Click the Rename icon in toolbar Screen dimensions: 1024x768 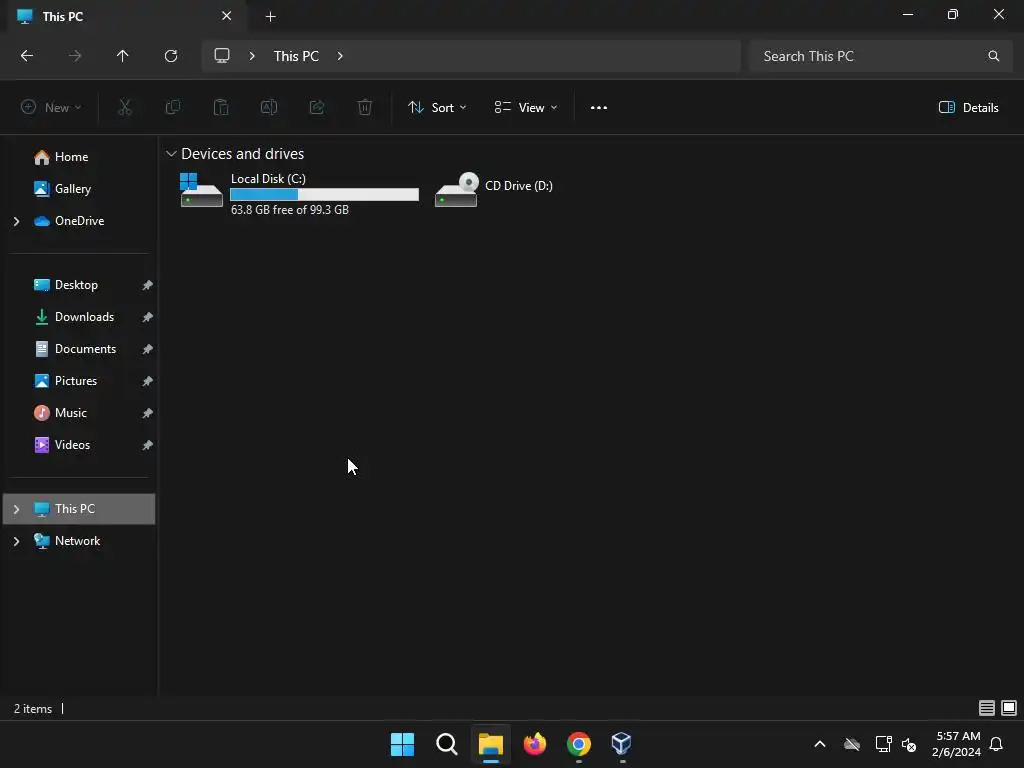point(269,108)
